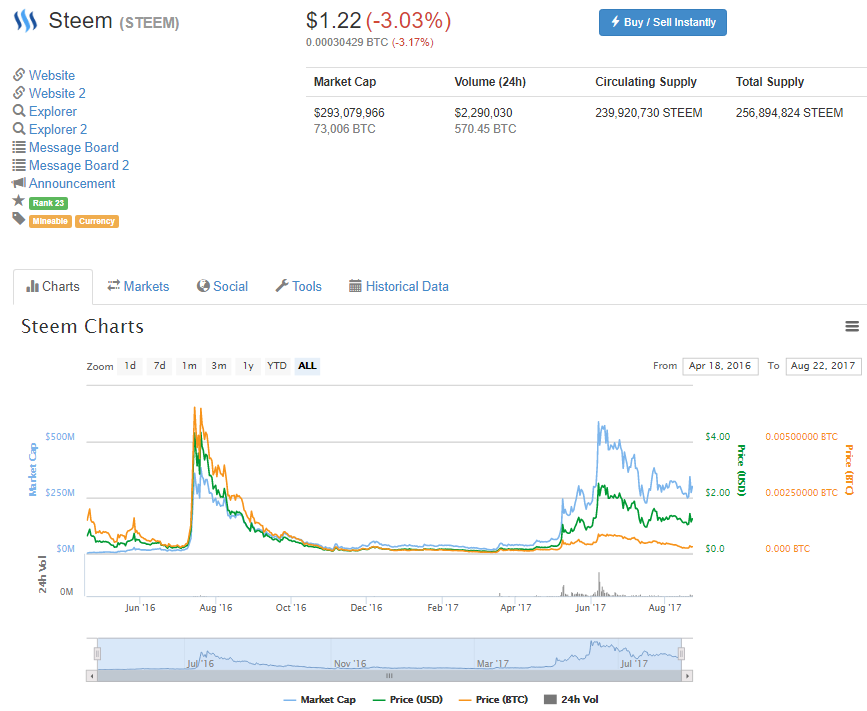This screenshot has height=711, width=867.
Task: Click the navigator horizontal scrollbar thumb
Action: pyautogui.click(x=389, y=676)
